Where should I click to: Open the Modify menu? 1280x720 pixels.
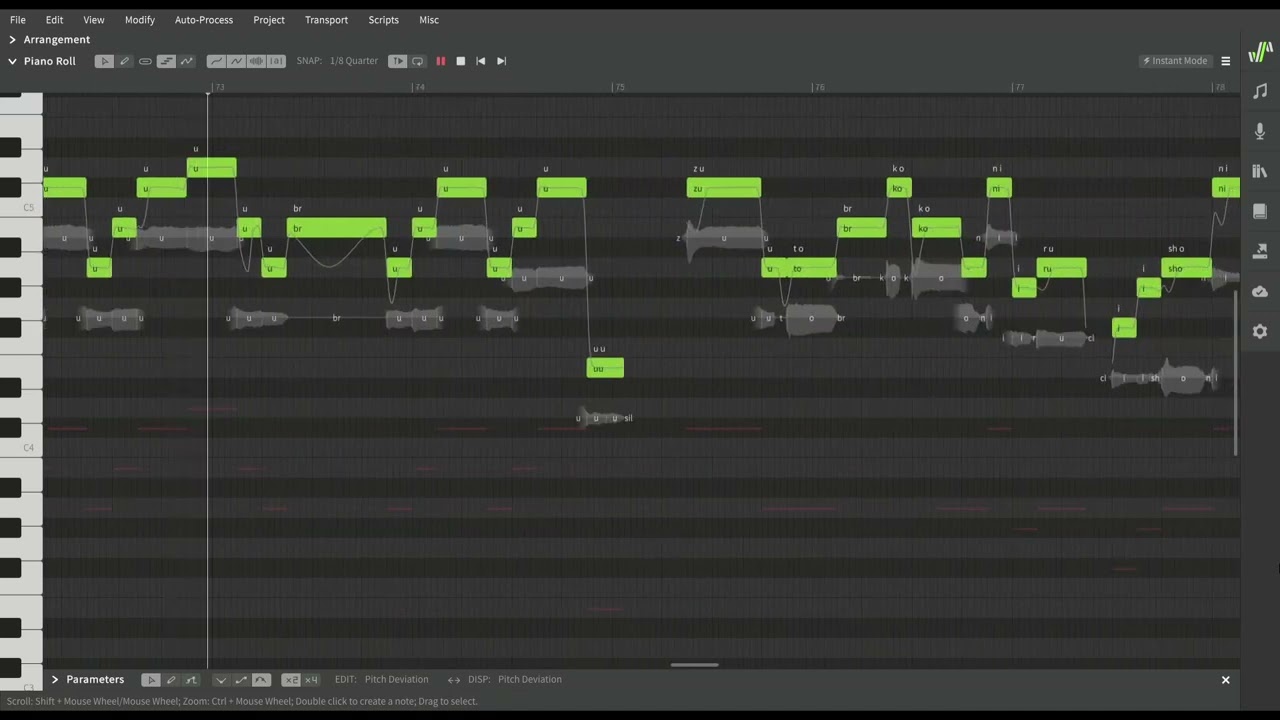(140, 20)
